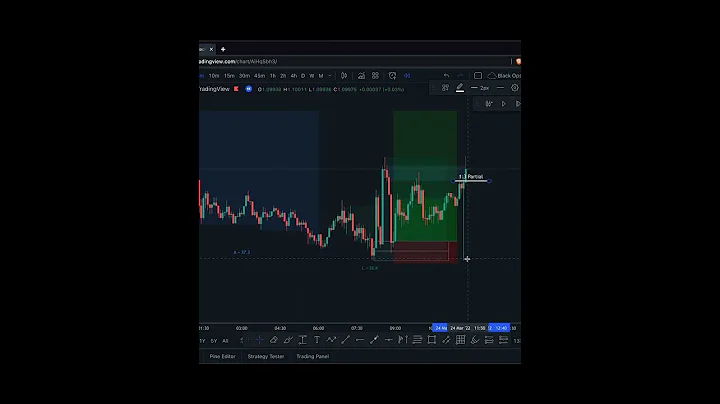
Task: Switch chart to daily D timeframe
Action: click(303, 76)
